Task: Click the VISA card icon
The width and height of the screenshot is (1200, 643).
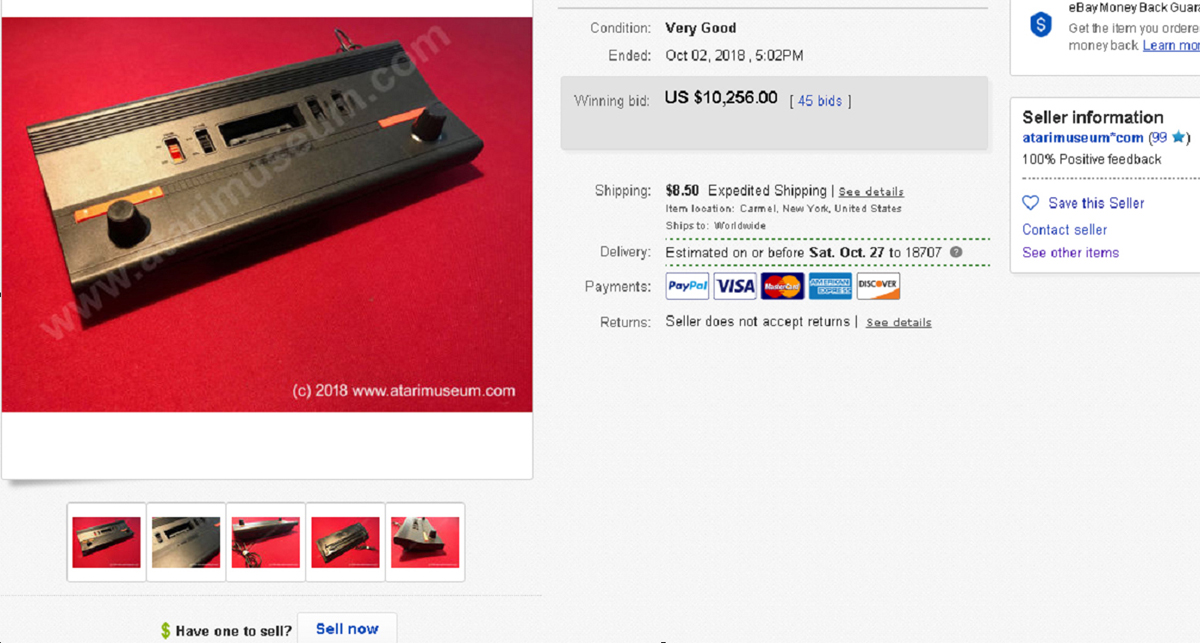Action: [x=735, y=286]
